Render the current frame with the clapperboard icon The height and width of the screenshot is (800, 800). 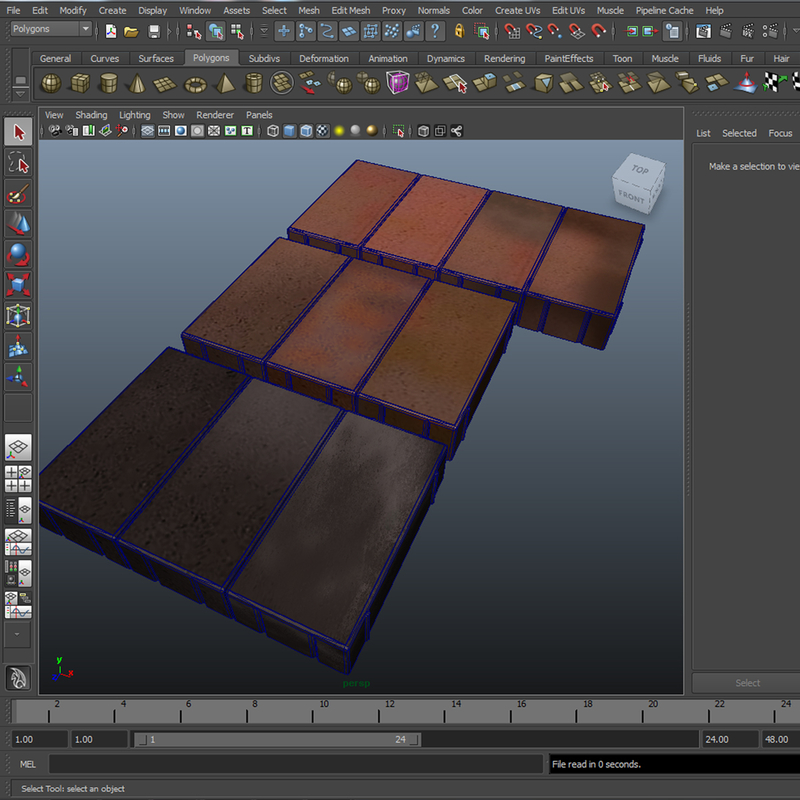tap(726, 33)
